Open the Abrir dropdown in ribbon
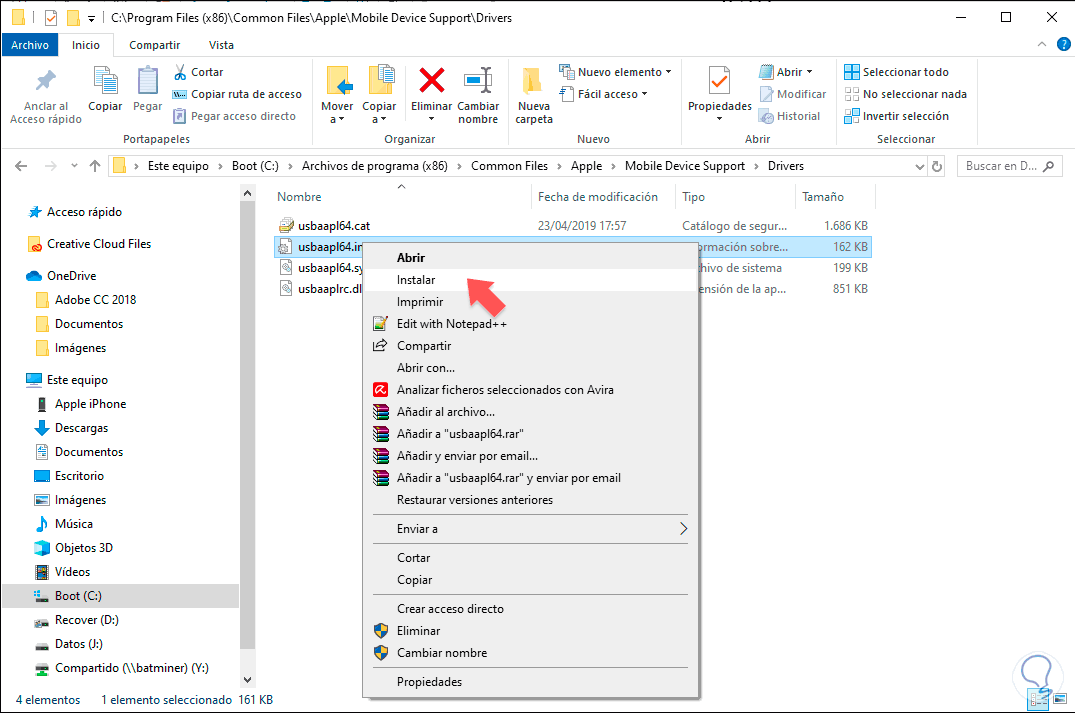The height and width of the screenshot is (713, 1075). (x=786, y=72)
